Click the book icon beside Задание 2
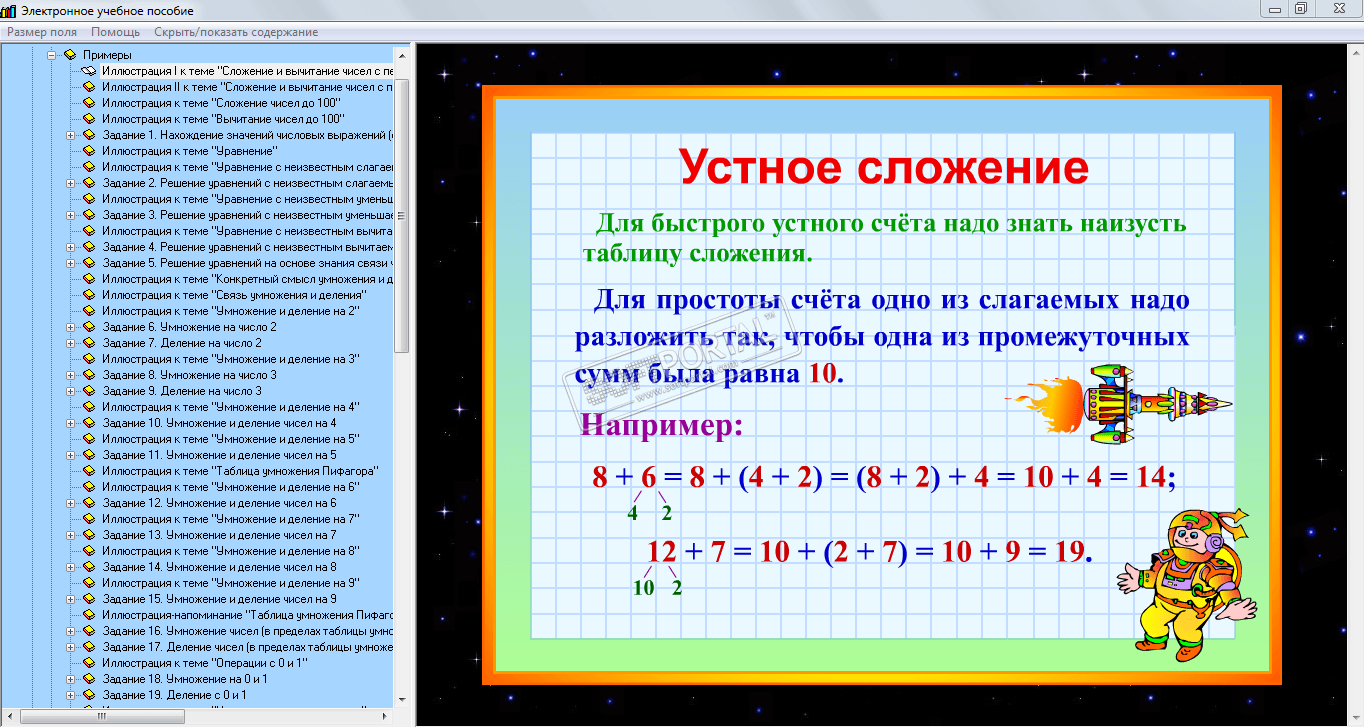1364x727 pixels. click(x=88, y=183)
